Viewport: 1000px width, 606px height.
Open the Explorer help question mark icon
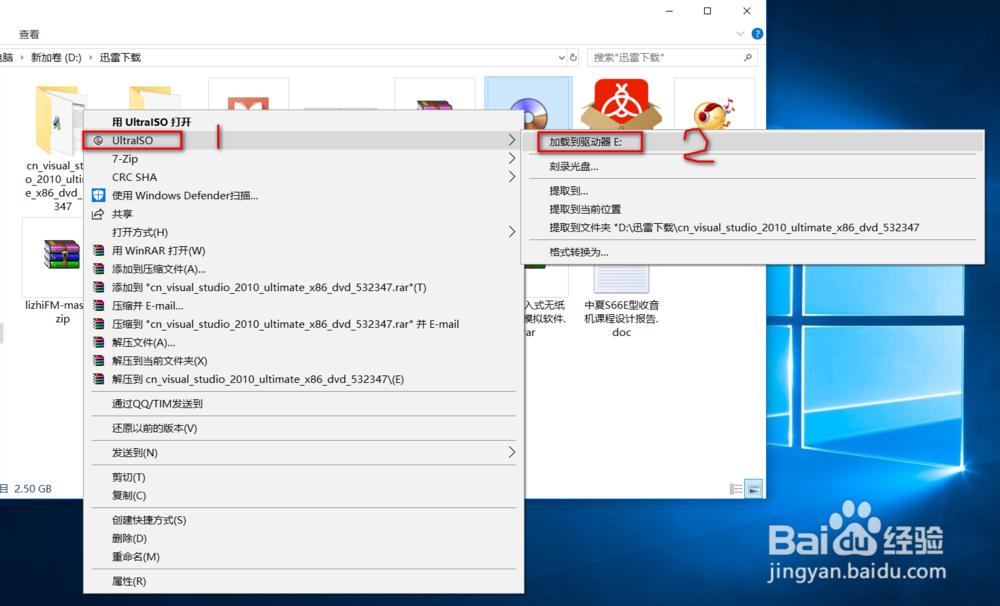757,34
